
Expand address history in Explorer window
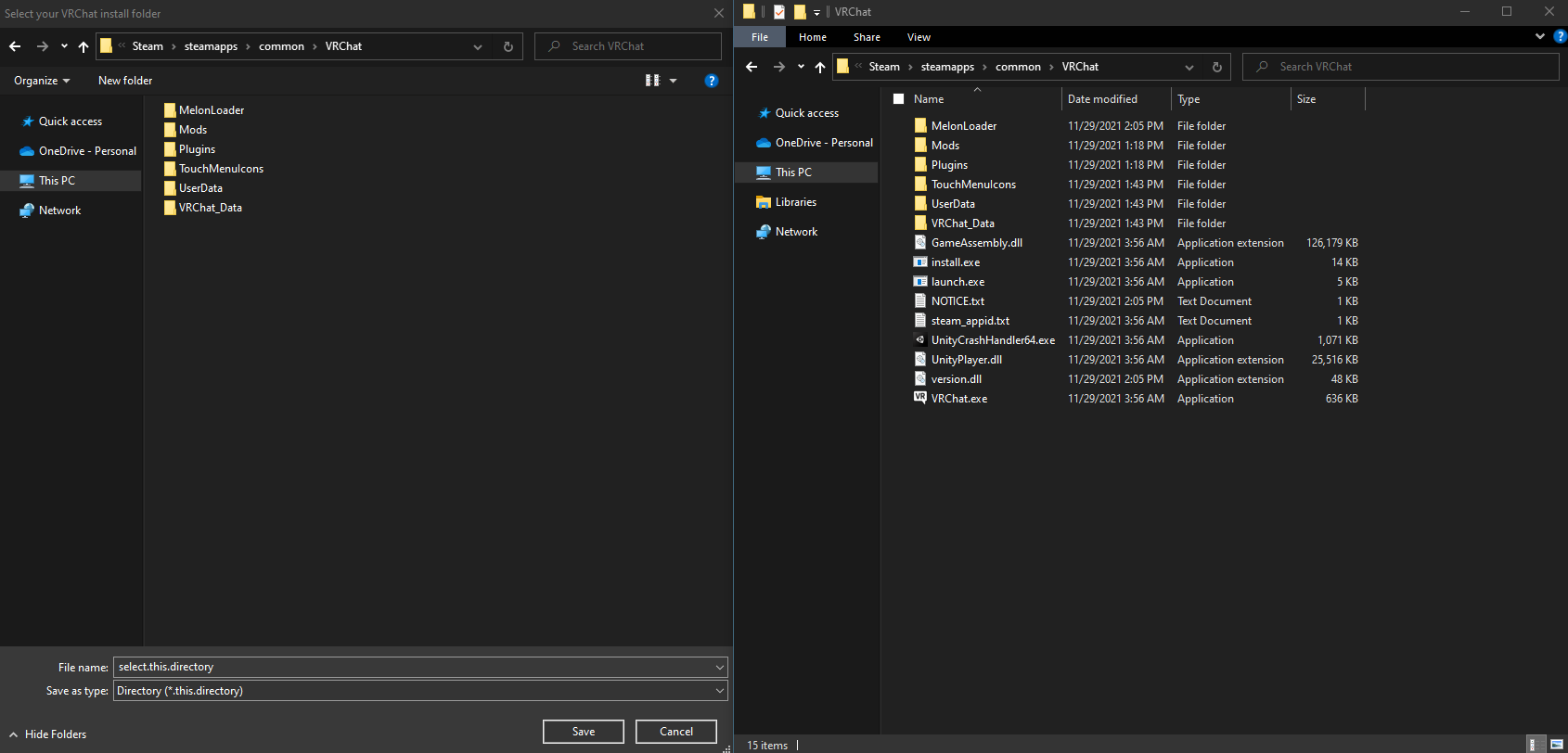click(x=1189, y=67)
